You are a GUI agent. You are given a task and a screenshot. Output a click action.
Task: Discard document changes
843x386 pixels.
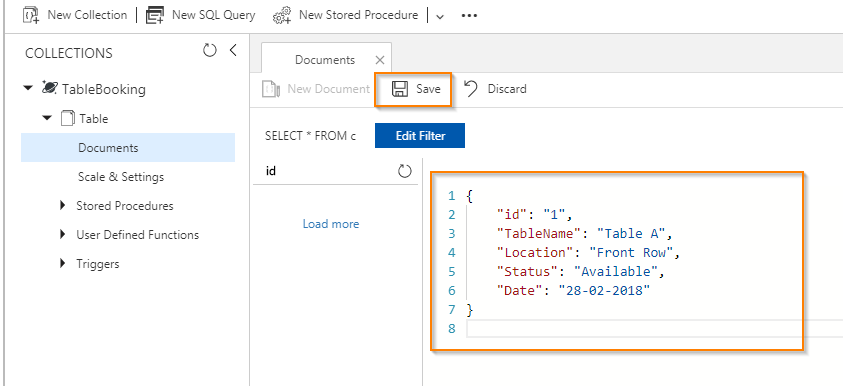495,89
